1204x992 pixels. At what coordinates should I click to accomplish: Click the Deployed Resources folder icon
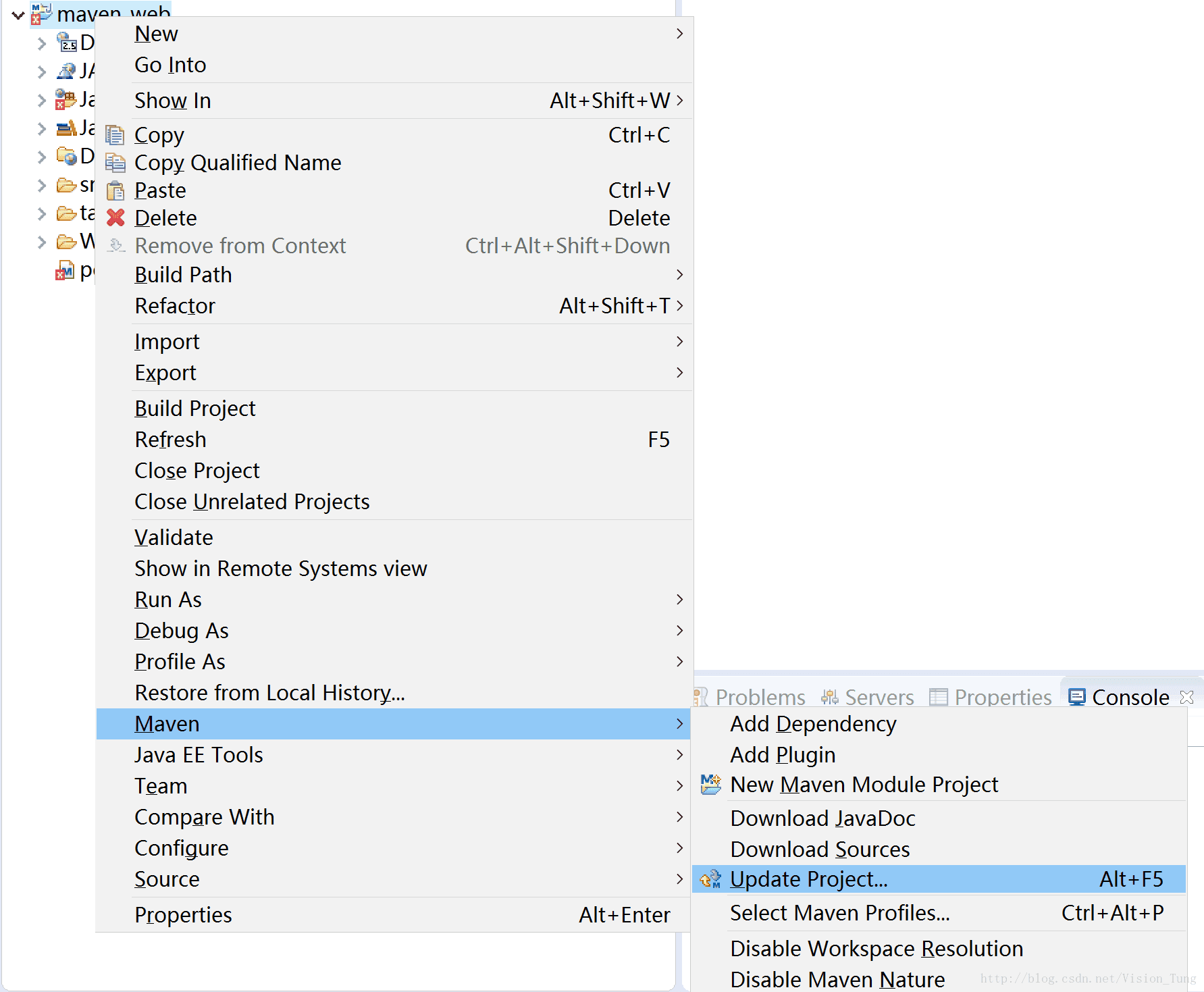coord(66,156)
